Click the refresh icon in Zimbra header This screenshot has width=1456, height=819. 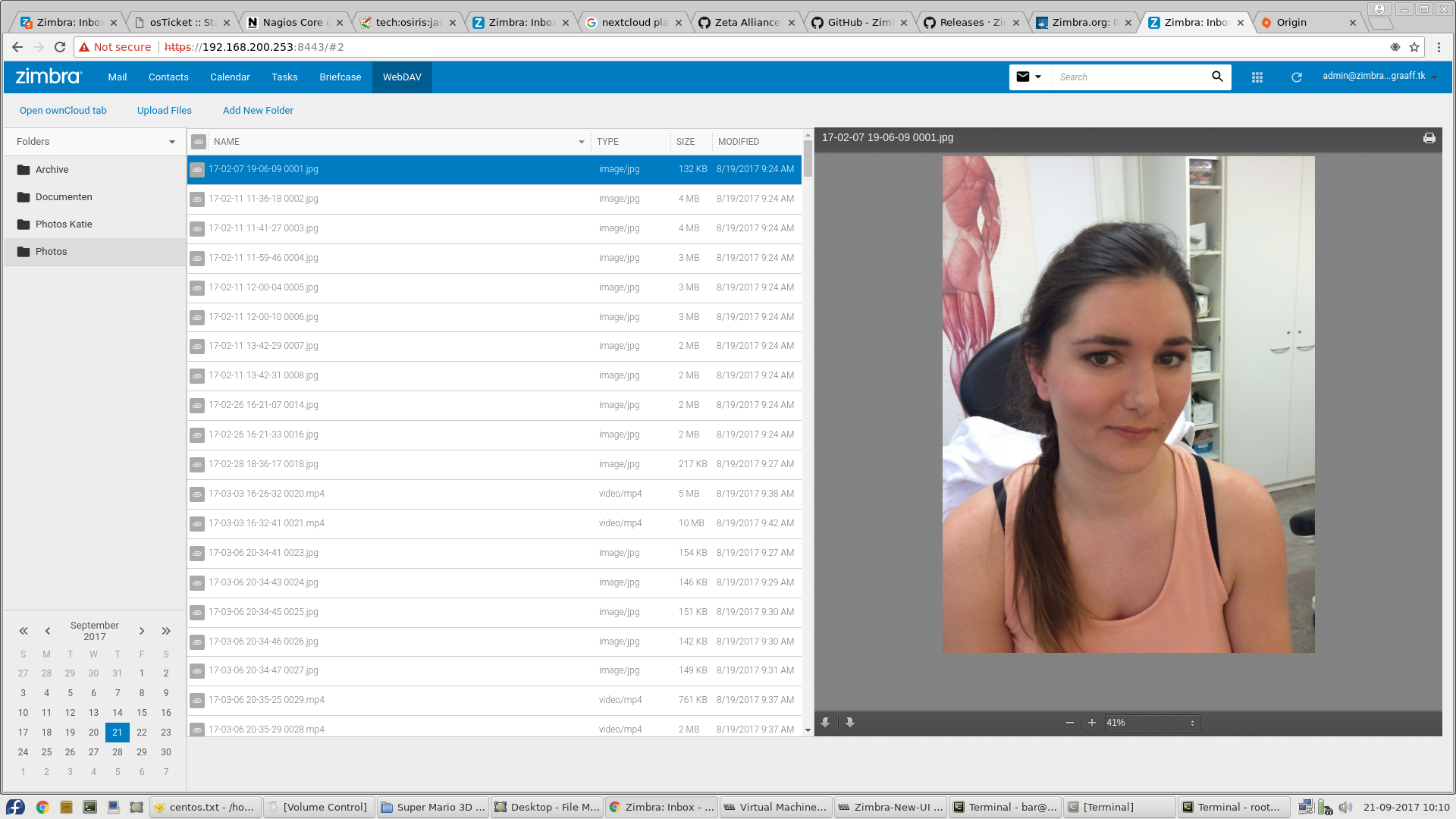[1297, 77]
